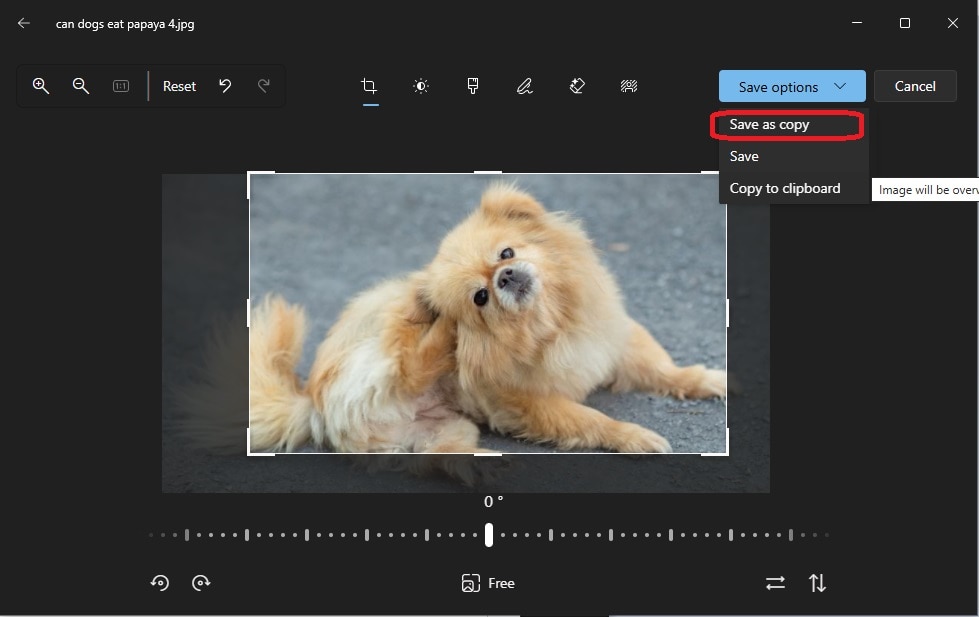Expand the Save options dropdown
979x617 pixels.
(x=792, y=86)
